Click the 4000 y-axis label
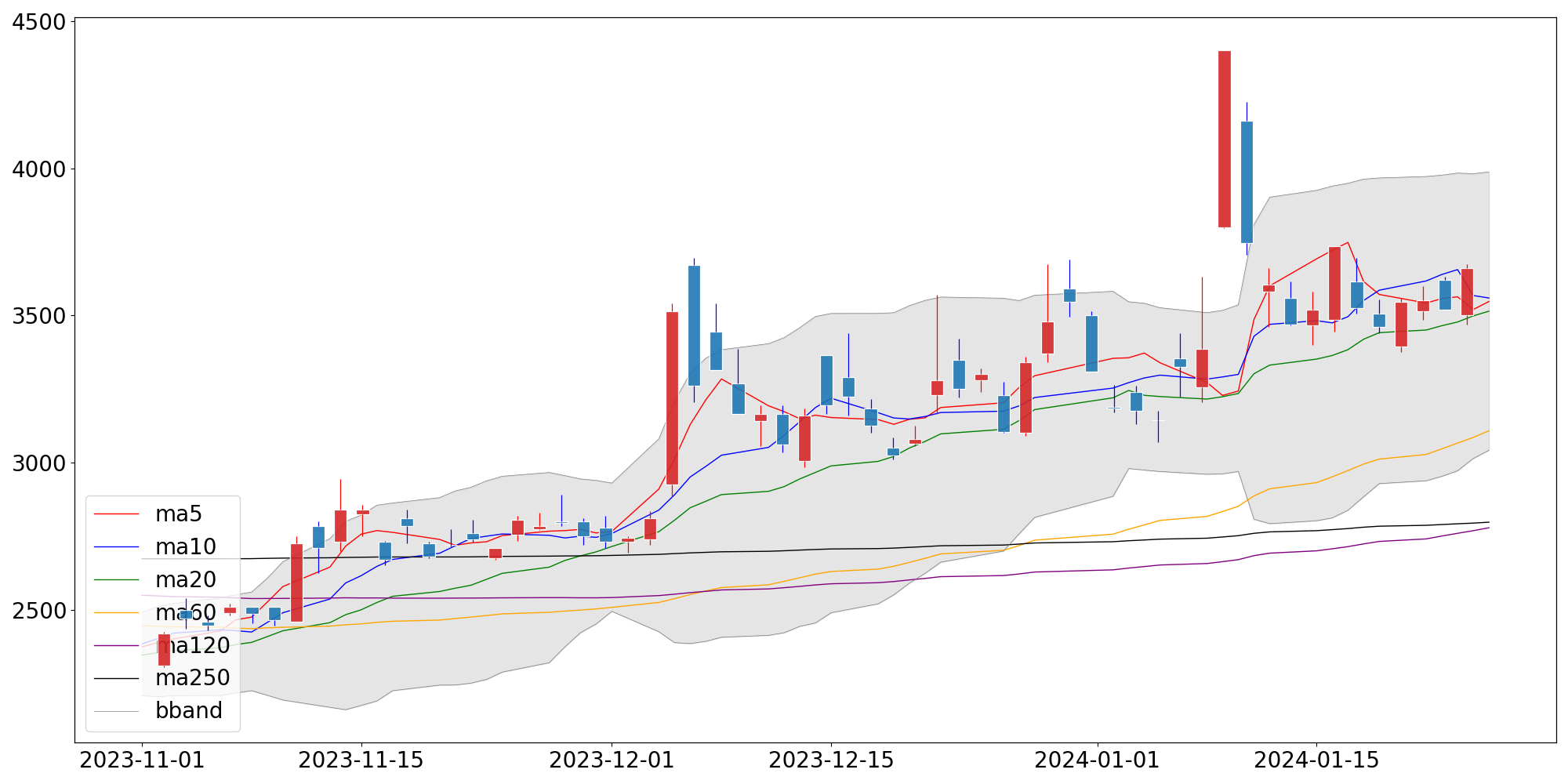Image resolution: width=1568 pixels, height=784 pixels. 39,169
